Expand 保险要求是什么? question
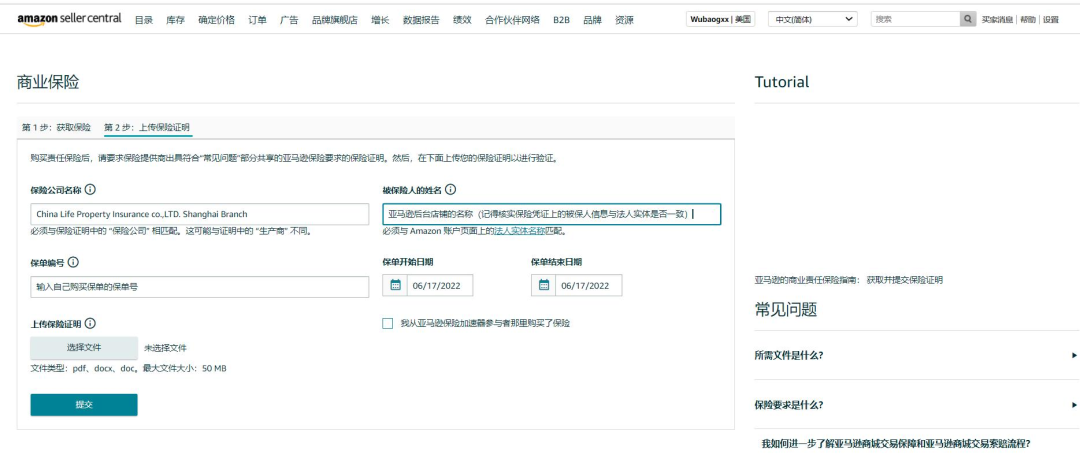Screen dimensions: 1080x466 point(916,405)
